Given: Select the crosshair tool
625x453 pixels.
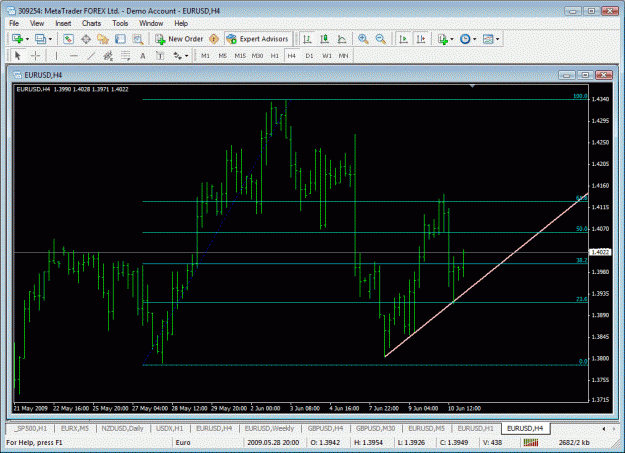Looking at the screenshot, I should pyautogui.click(x=35, y=56).
